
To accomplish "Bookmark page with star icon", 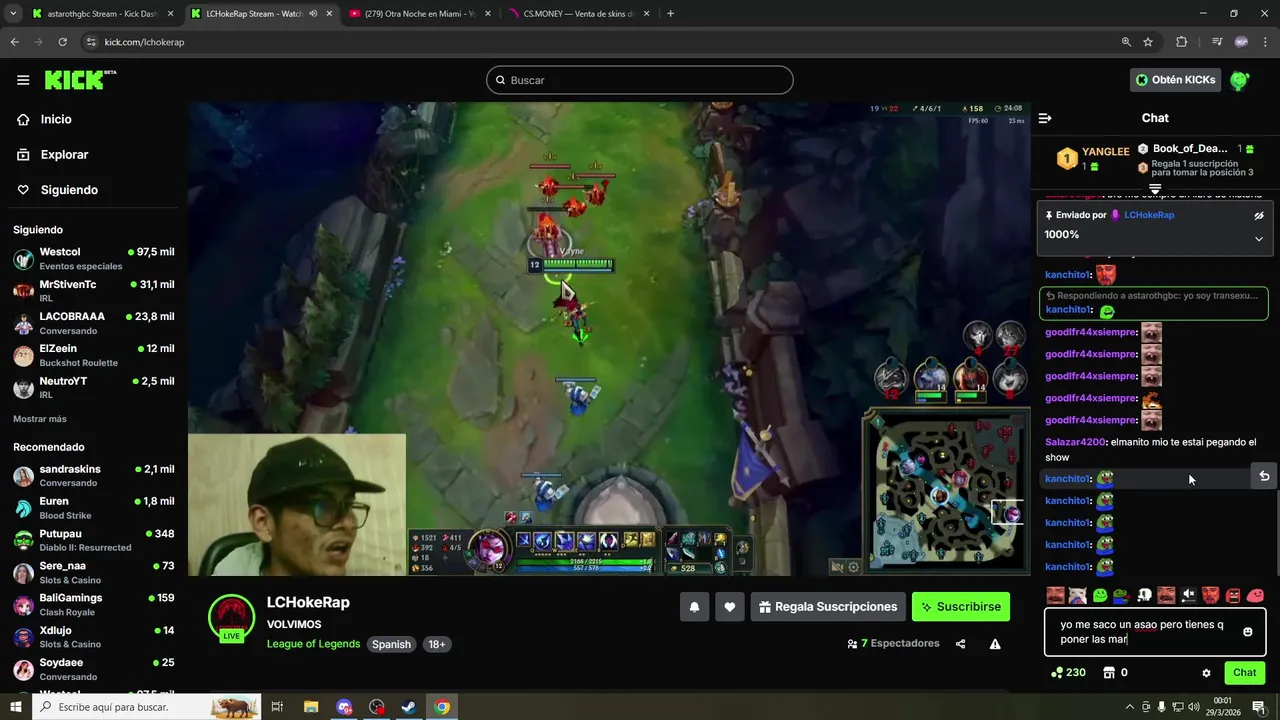I will click(1148, 42).
